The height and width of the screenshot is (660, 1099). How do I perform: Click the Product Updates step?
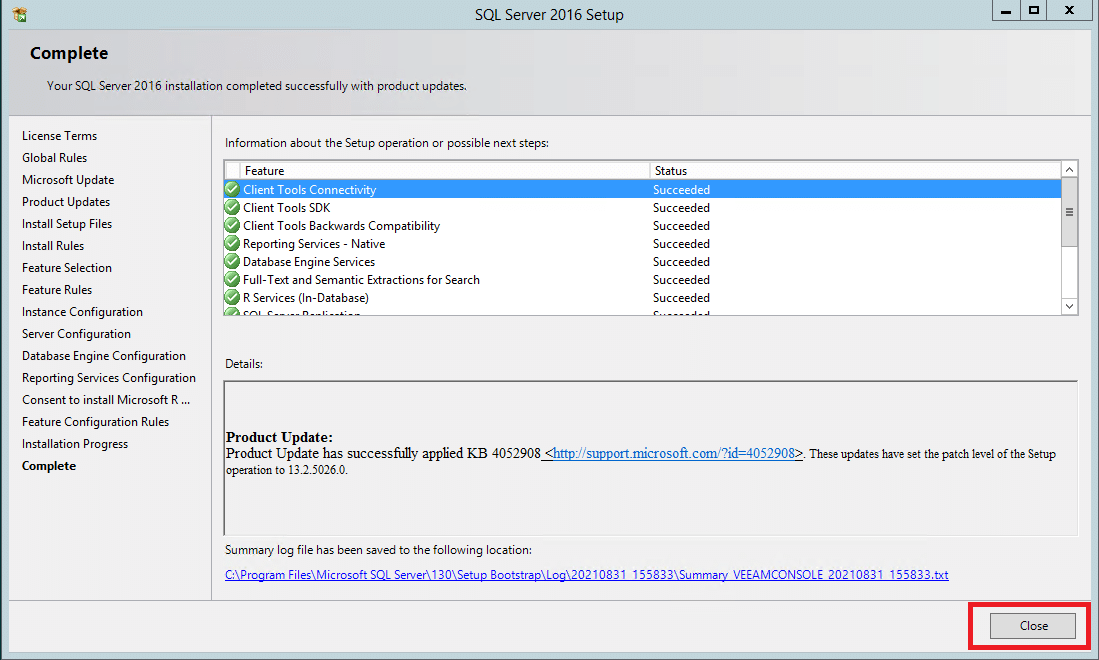click(x=66, y=202)
